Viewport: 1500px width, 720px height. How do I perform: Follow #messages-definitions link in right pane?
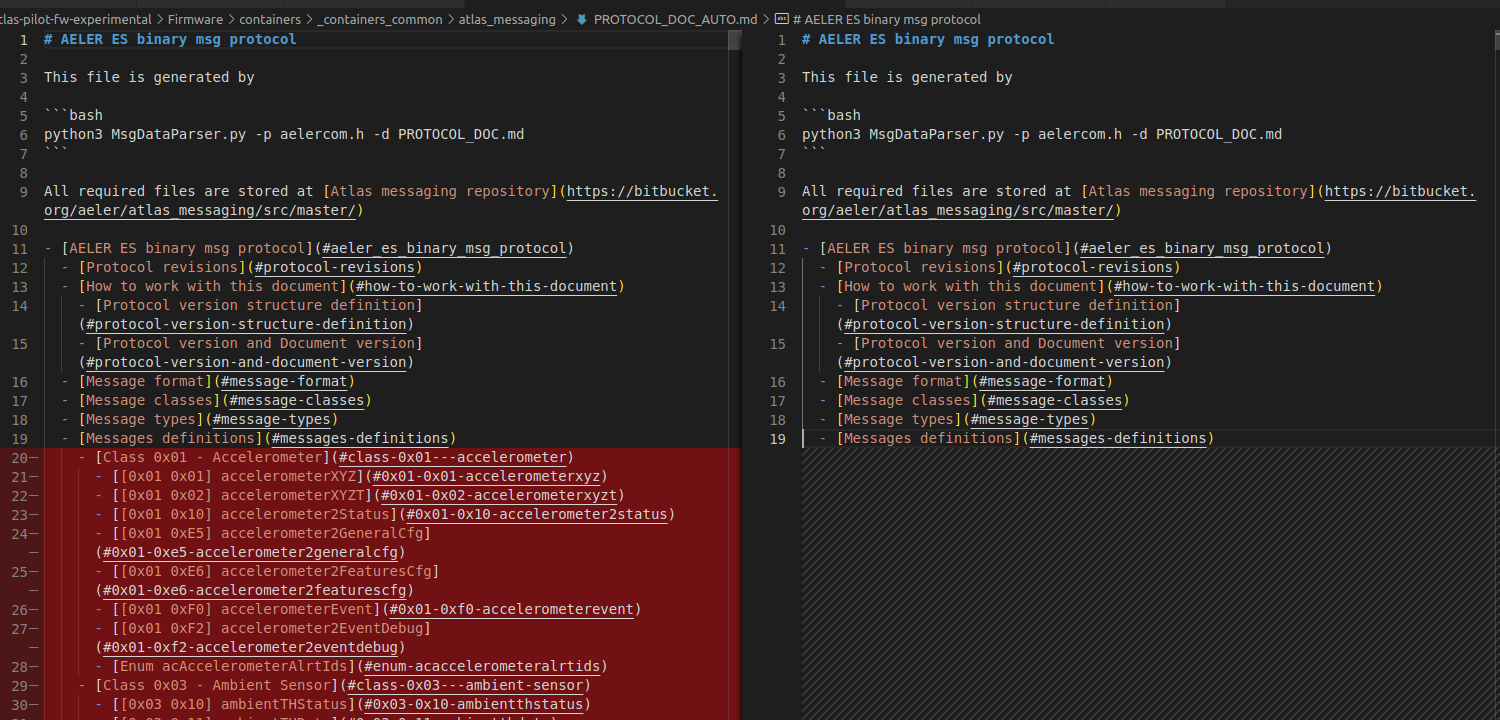pos(1118,438)
